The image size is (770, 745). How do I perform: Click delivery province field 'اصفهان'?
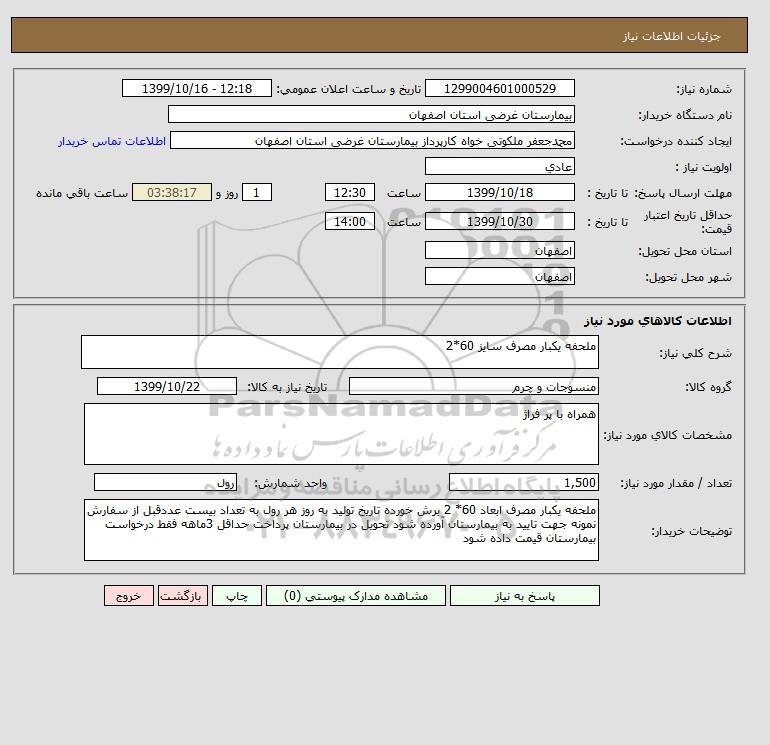point(499,250)
